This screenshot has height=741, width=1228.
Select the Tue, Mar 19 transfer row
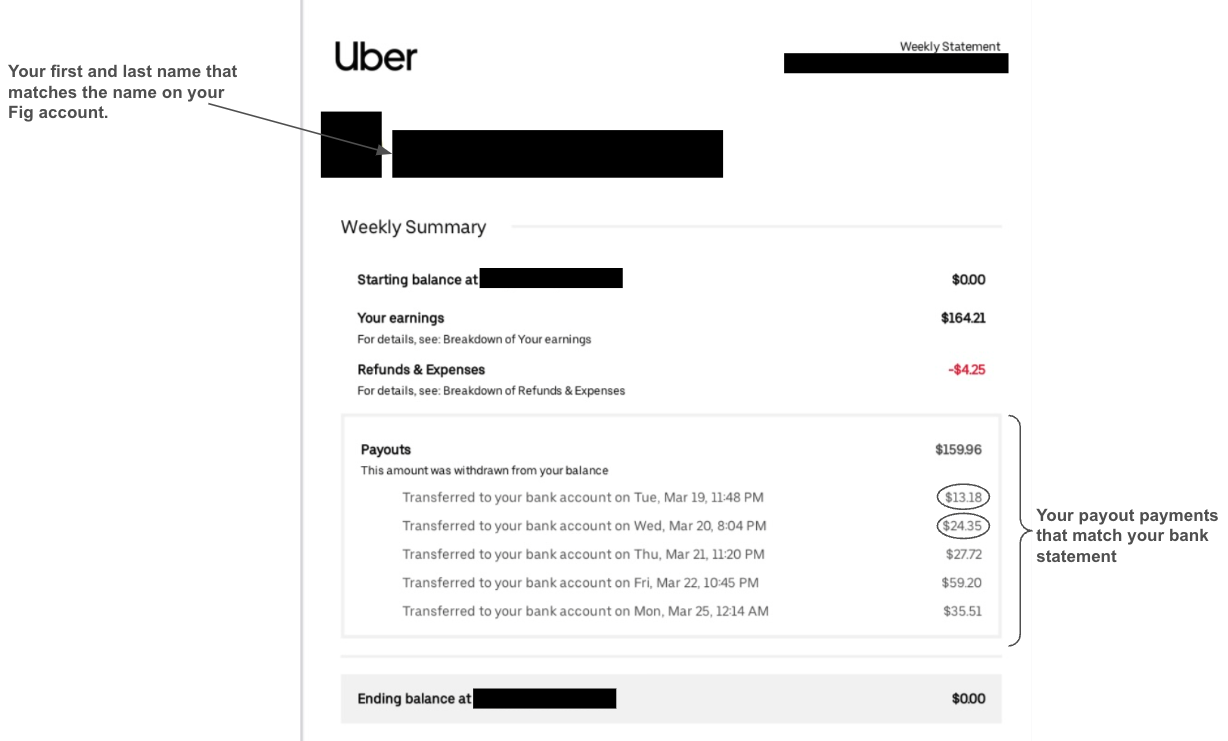click(583, 497)
